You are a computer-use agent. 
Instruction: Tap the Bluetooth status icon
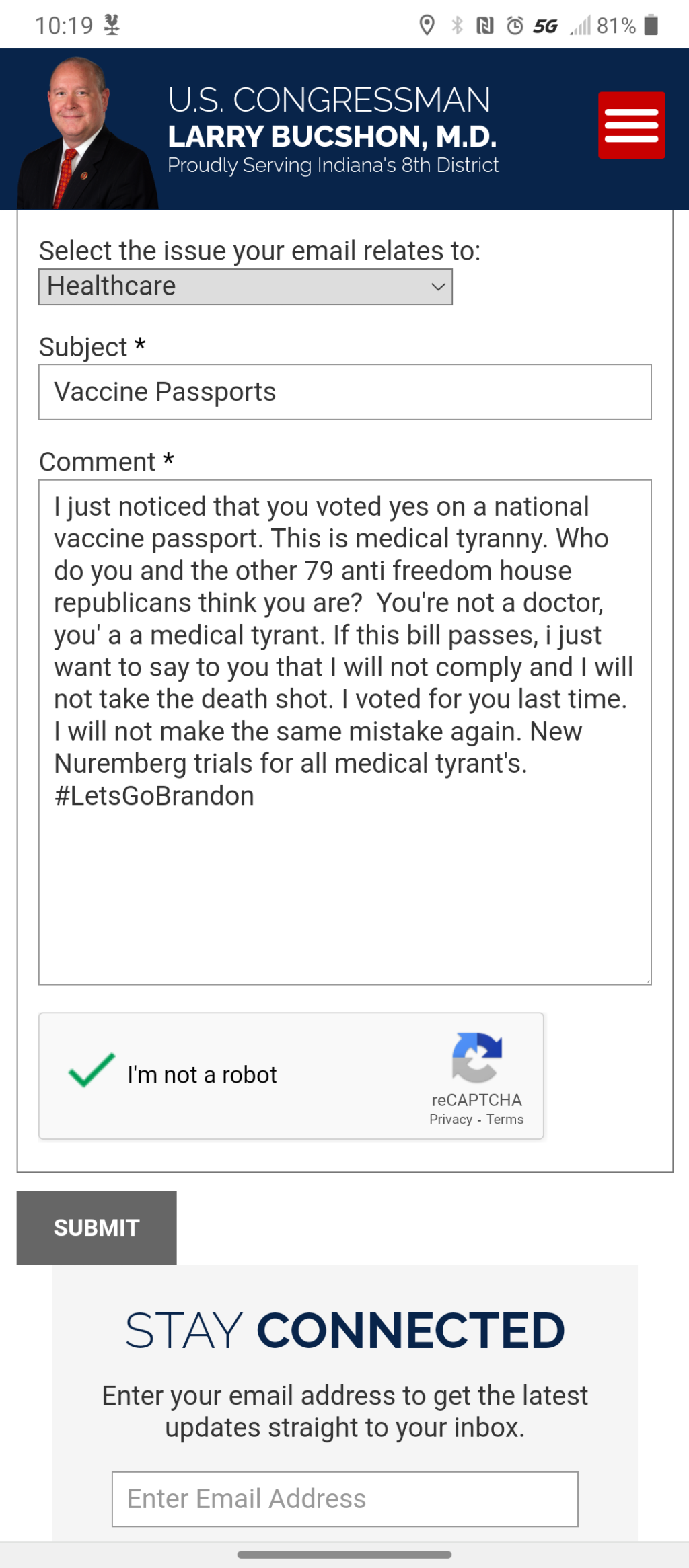(x=457, y=26)
